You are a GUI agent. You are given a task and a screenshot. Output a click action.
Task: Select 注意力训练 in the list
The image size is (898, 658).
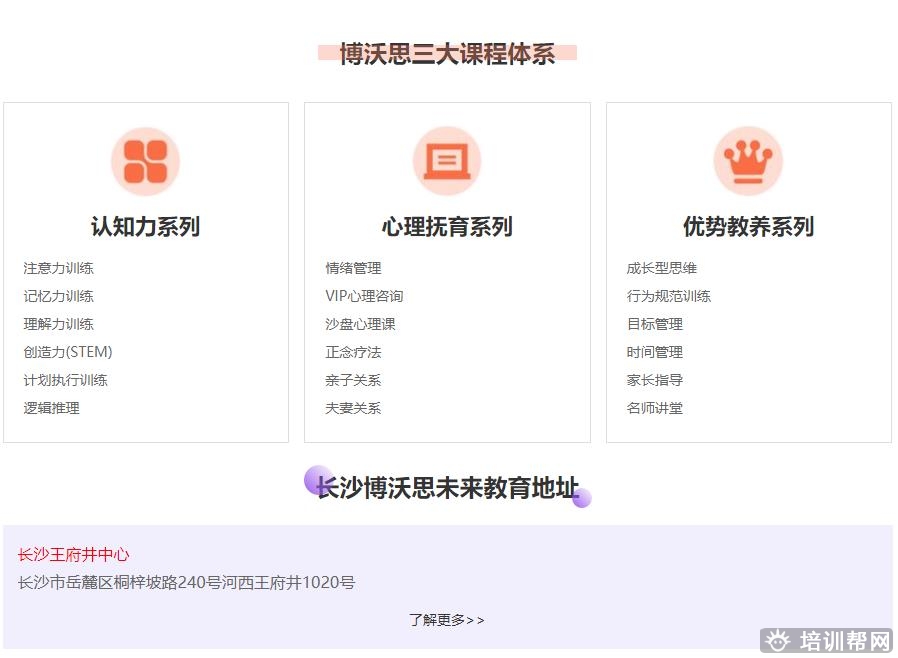[x=58, y=268]
